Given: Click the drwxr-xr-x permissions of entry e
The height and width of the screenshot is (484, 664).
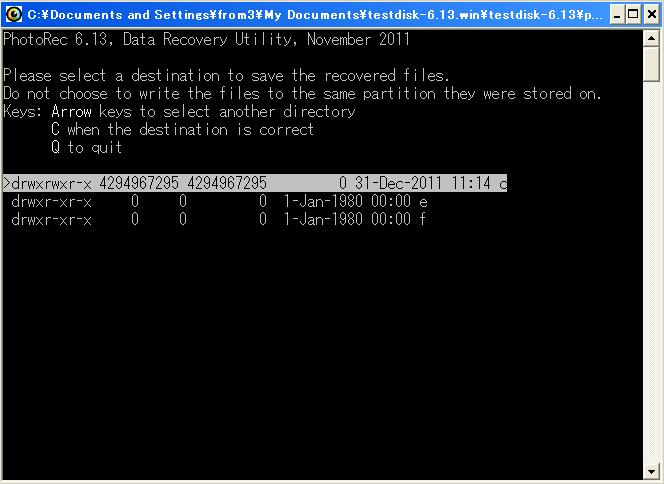Looking at the screenshot, I should coord(51,202).
